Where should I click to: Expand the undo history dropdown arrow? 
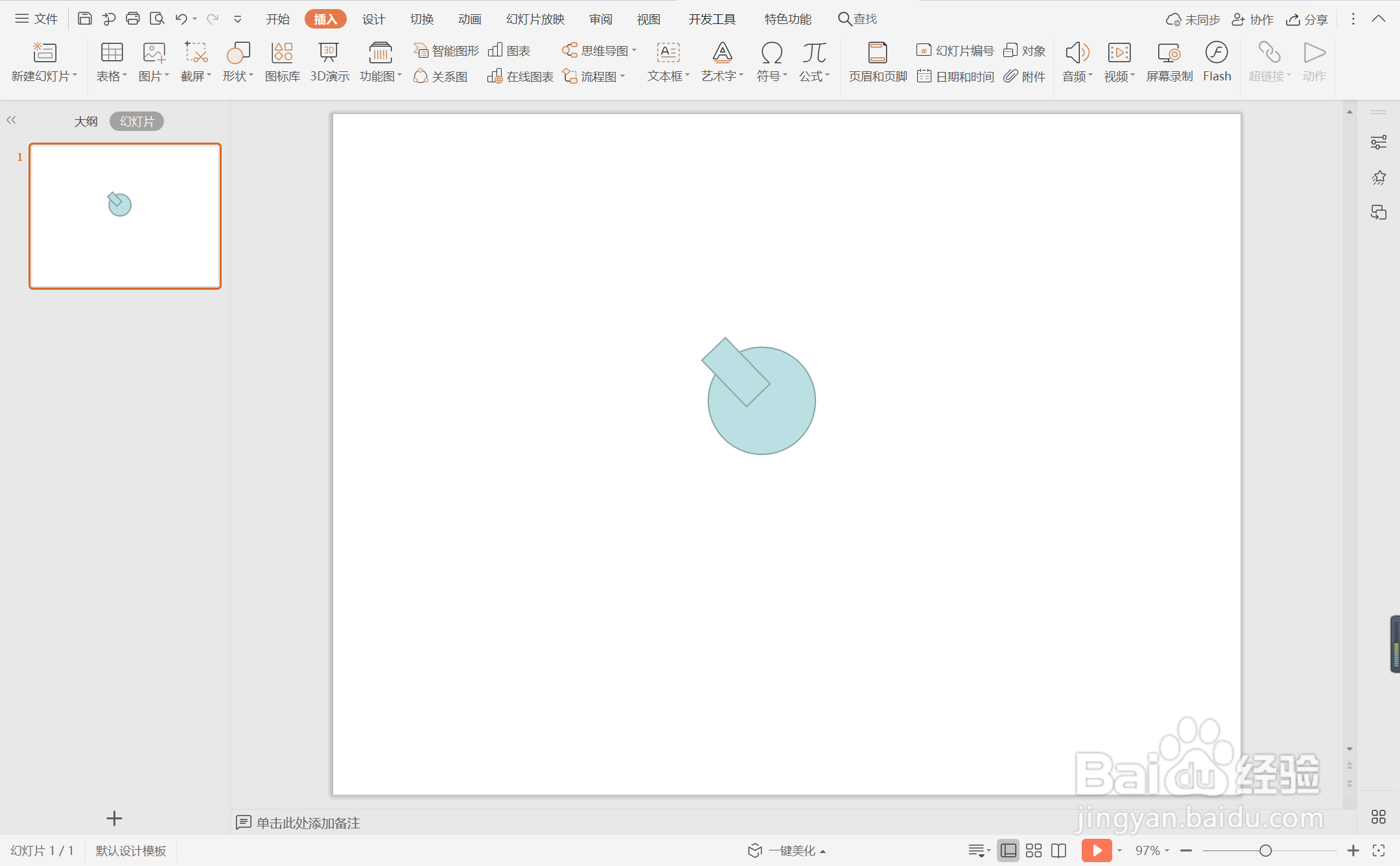pos(195,19)
